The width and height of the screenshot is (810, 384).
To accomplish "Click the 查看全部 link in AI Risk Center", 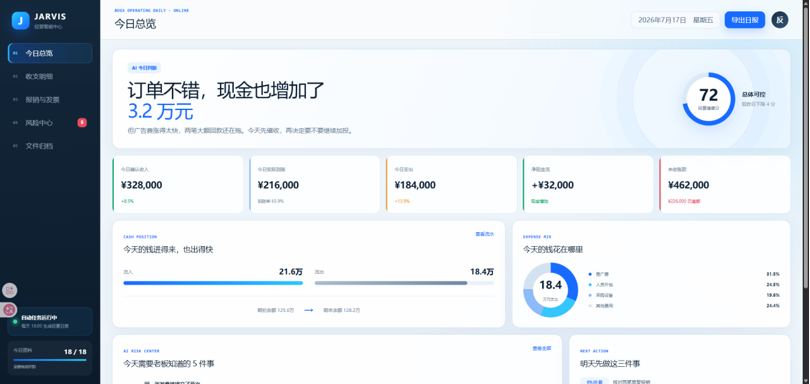I will tap(541, 348).
